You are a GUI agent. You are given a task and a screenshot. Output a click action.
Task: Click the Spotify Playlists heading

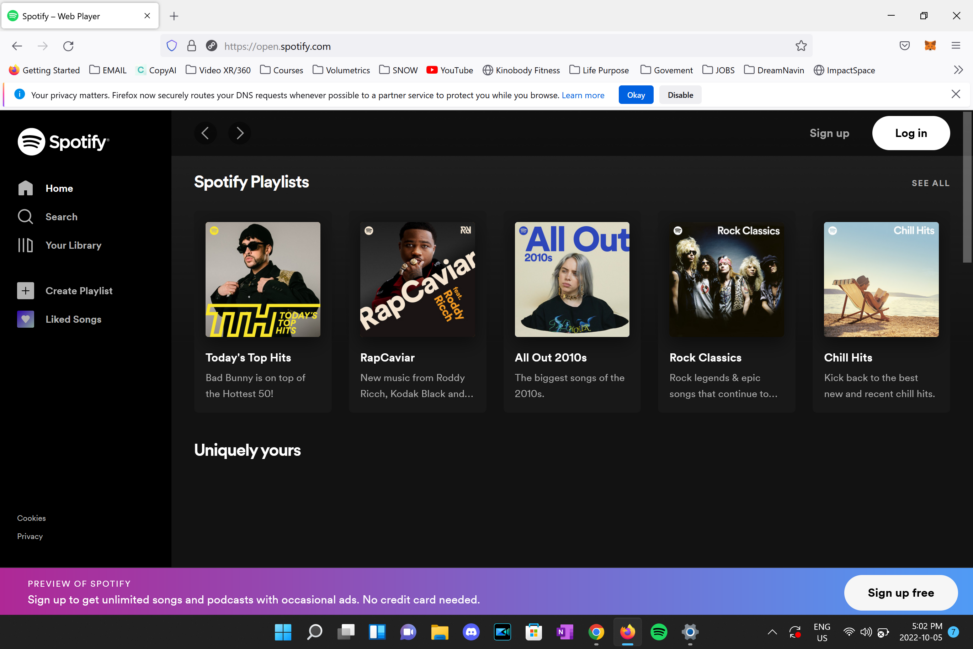coord(251,182)
